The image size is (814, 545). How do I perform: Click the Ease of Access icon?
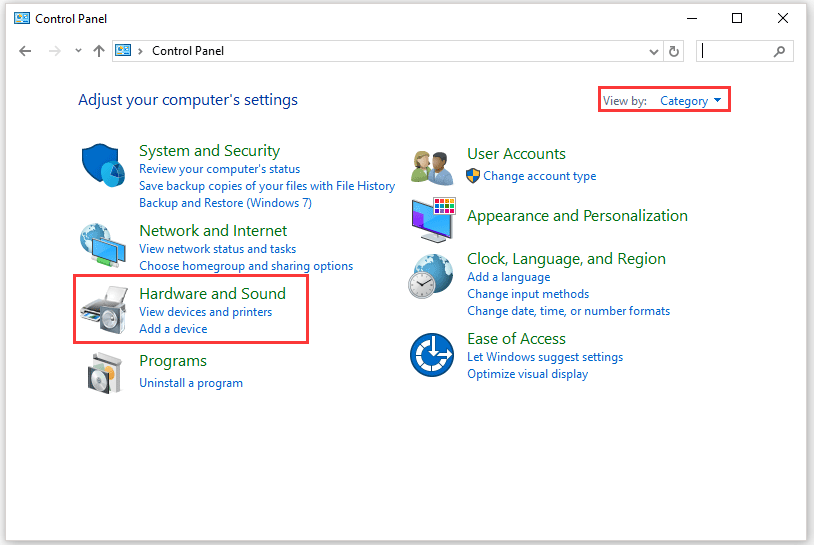point(432,354)
